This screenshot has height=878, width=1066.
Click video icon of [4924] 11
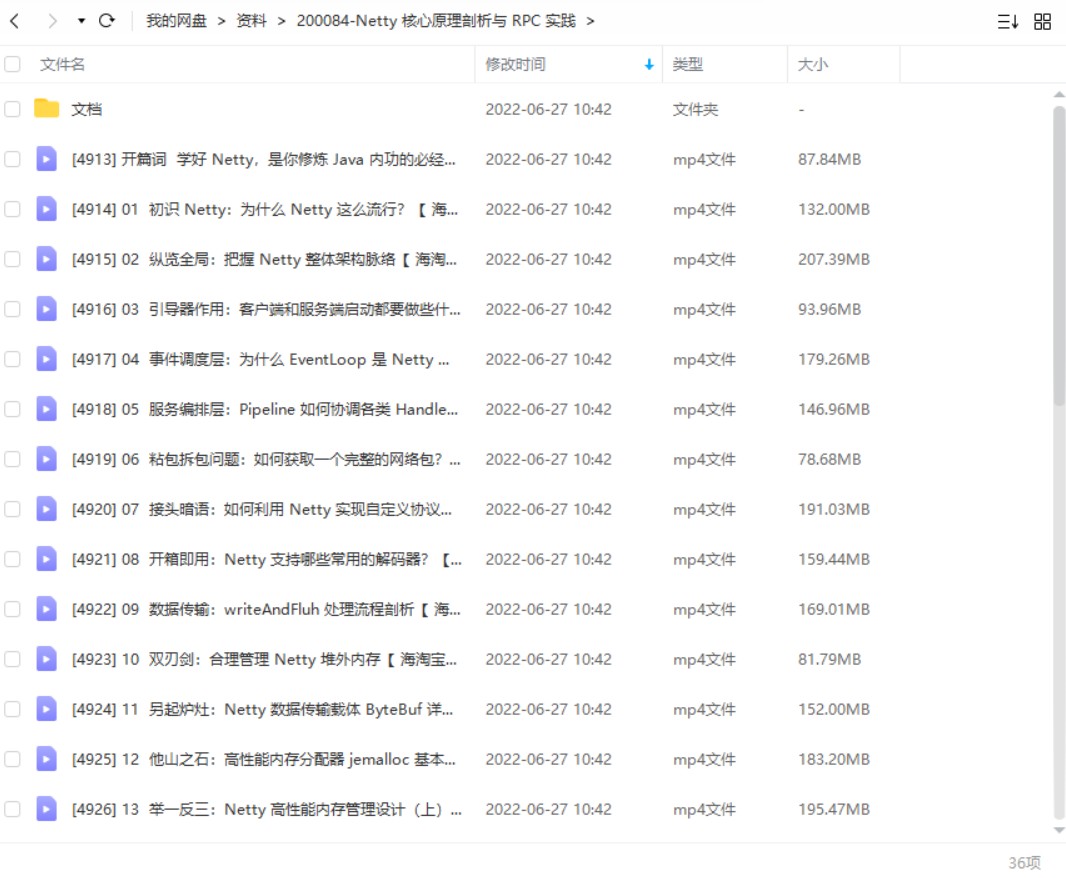point(46,709)
